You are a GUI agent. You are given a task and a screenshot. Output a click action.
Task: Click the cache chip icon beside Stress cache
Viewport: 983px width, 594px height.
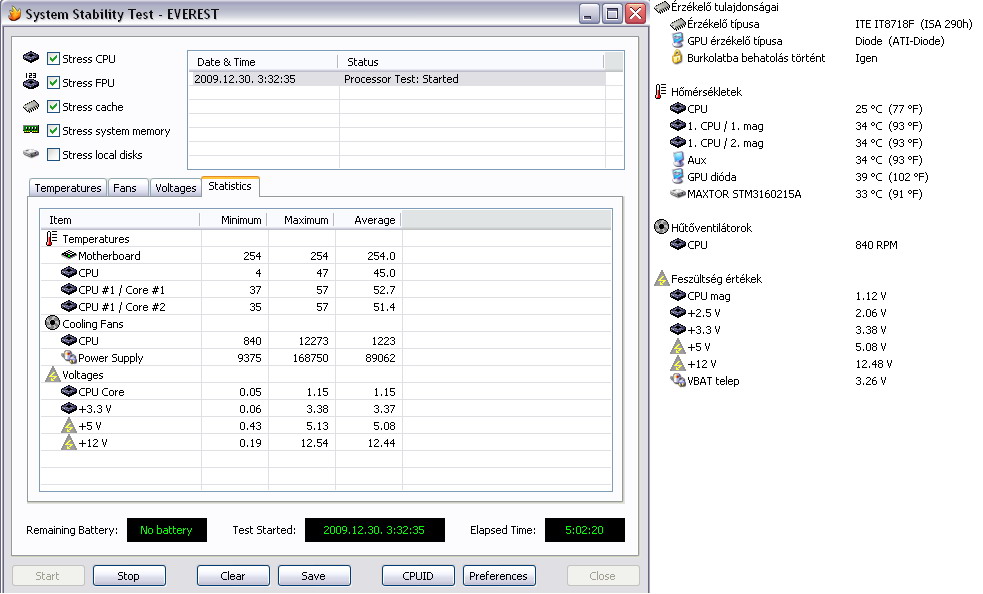tap(31, 106)
